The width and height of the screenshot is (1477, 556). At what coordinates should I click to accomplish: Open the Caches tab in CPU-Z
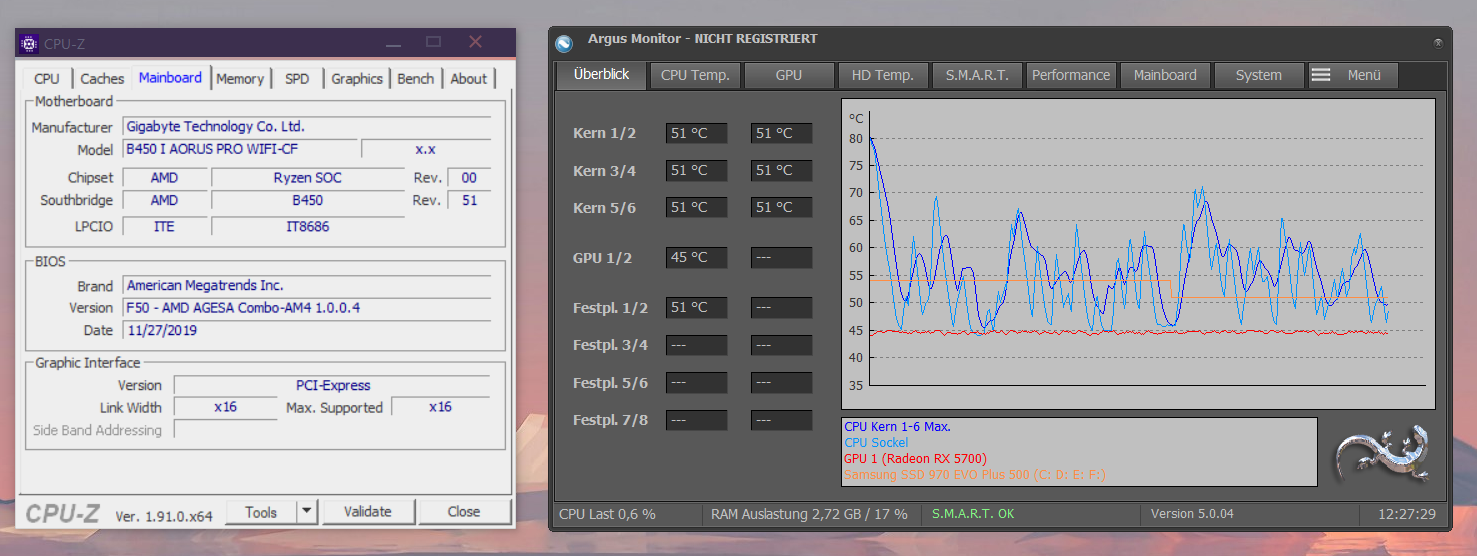102,79
